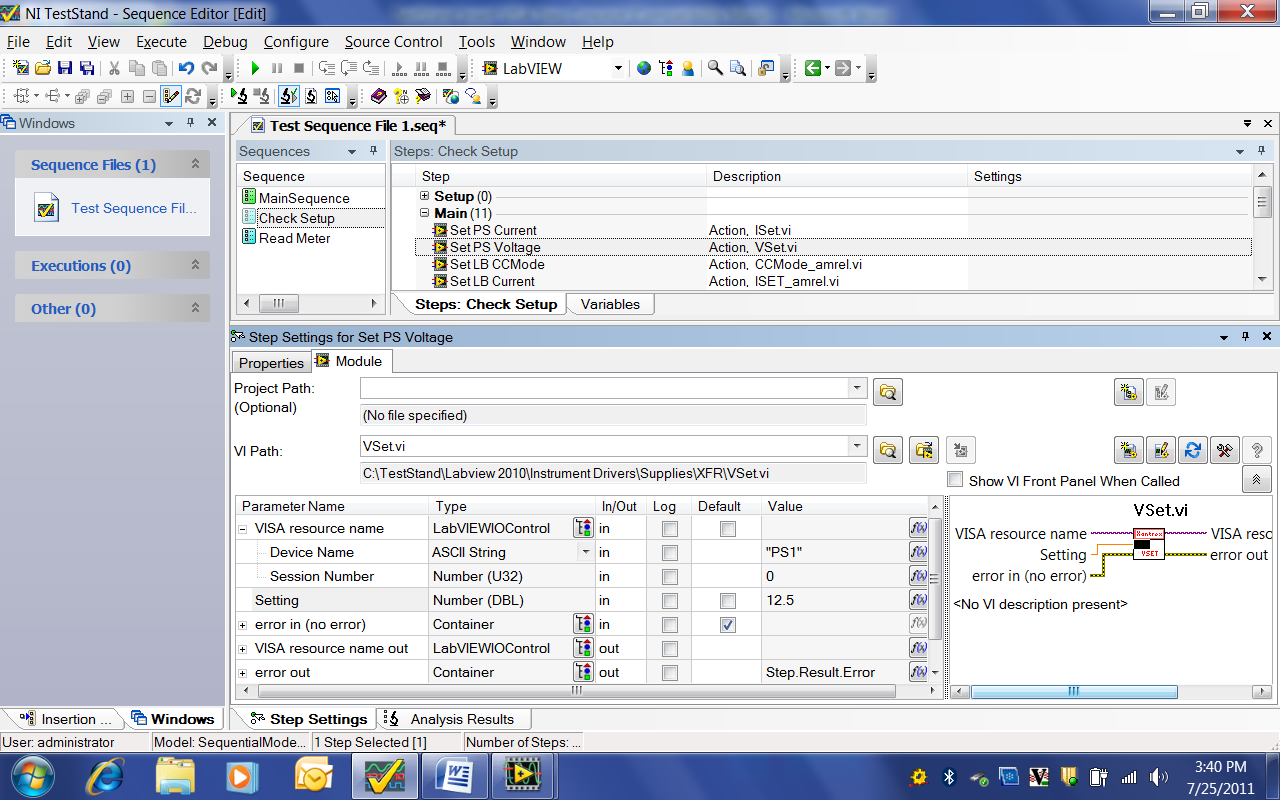1280x800 pixels.
Task: Toggle Log checkbox for VISA resource name out
Action: (670, 649)
